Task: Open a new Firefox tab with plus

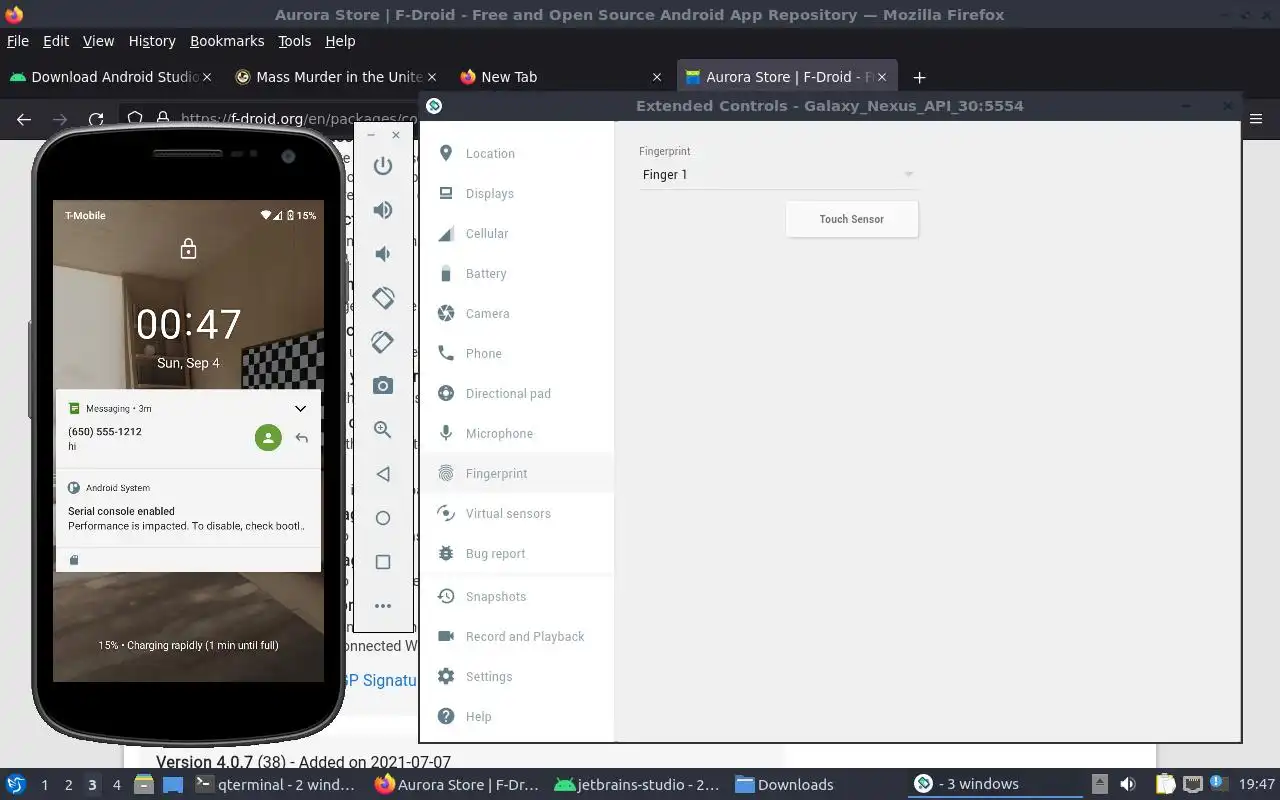Action: (919, 77)
